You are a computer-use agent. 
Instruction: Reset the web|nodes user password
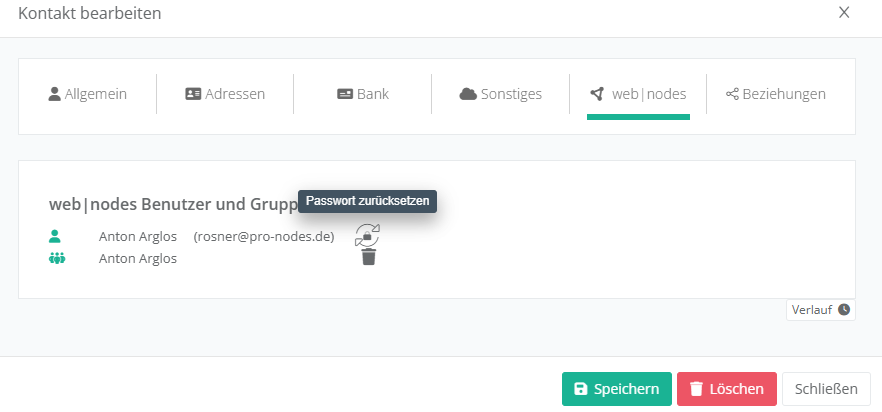[367, 236]
